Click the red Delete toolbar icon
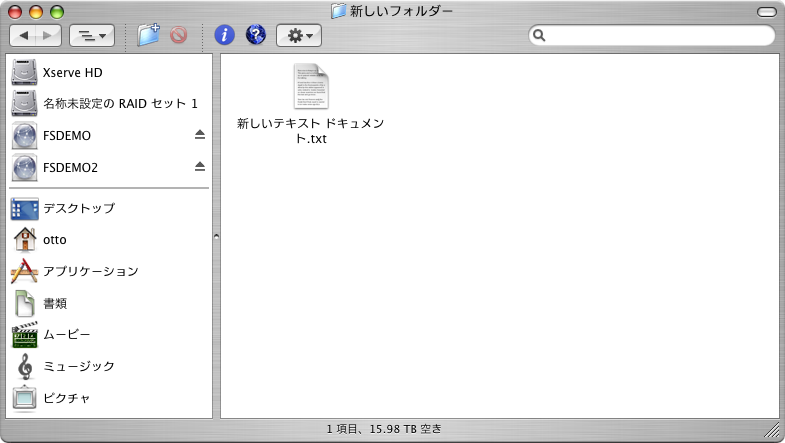 click(179, 35)
